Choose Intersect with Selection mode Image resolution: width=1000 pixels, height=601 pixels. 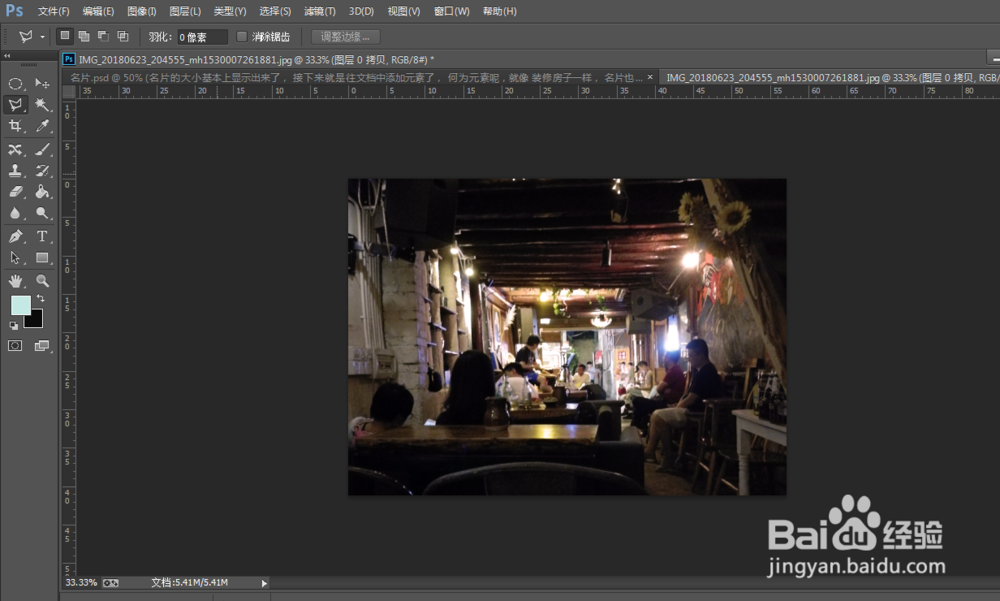click(x=122, y=36)
